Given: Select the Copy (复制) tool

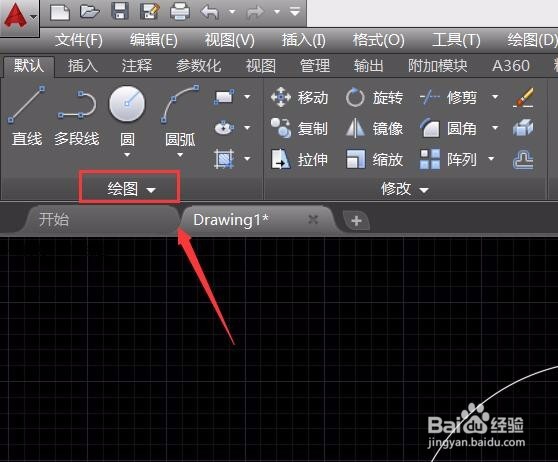Looking at the screenshot, I should [x=299, y=128].
